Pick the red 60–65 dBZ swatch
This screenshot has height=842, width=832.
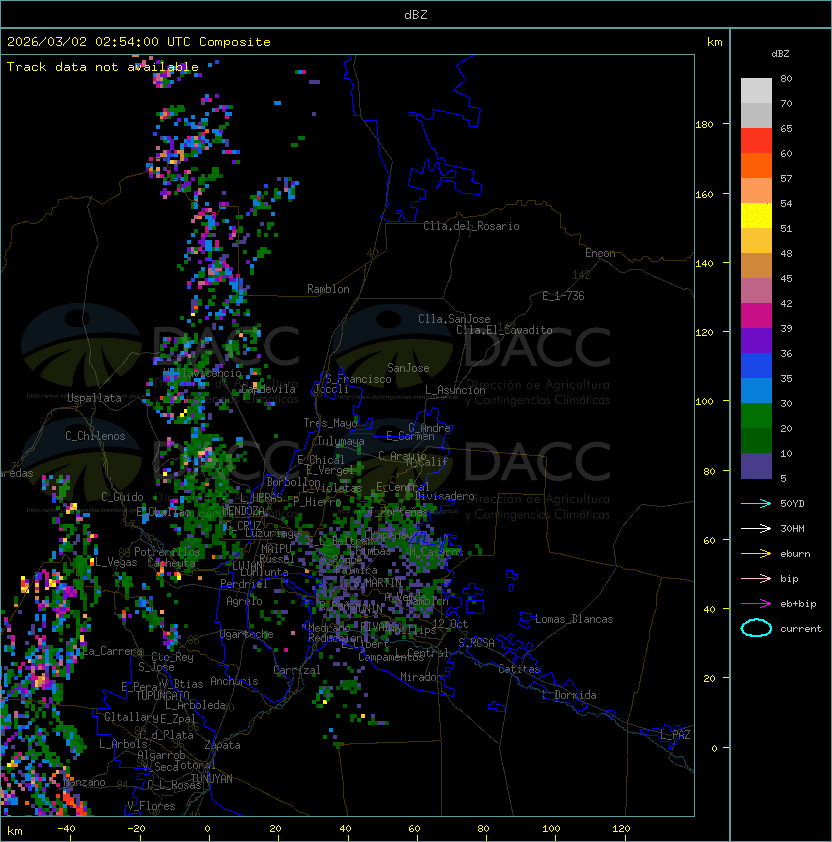pos(756,141)
